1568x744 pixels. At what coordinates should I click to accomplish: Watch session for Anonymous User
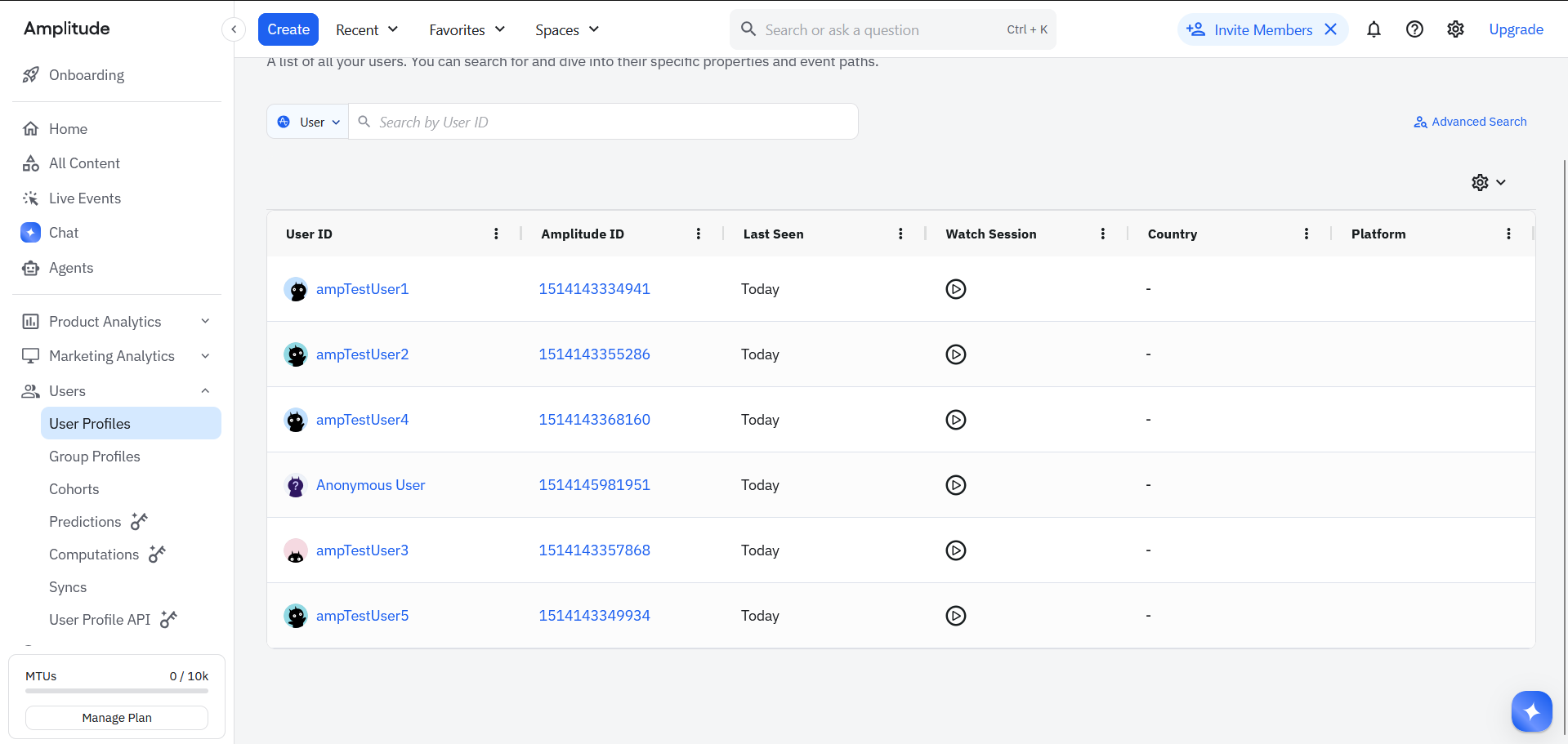coord(956,485)
